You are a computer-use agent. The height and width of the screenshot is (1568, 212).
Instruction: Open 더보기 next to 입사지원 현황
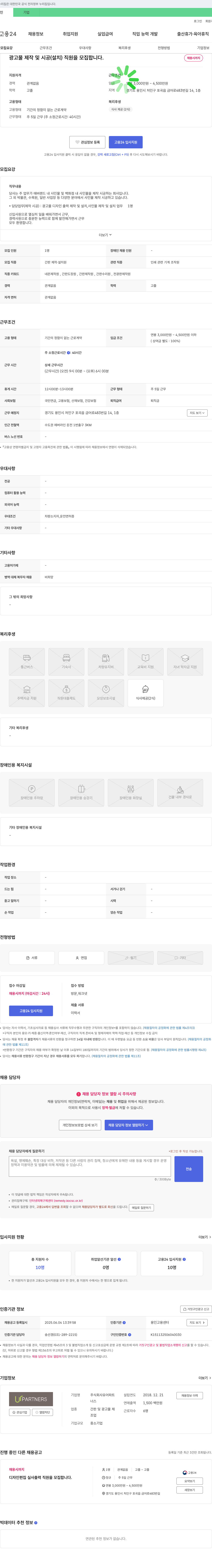205,1237
